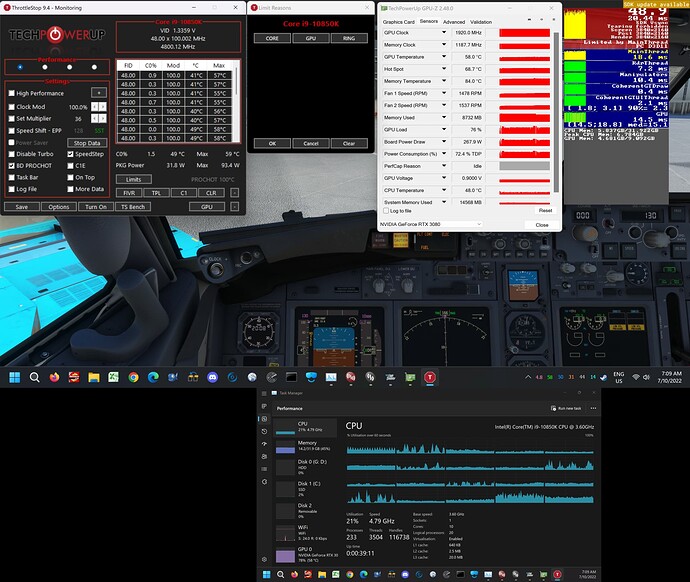Screen dimensions: 690x582
Task: Open Fan 1 Speed sensor dropdown arrow
Action: 444,93
